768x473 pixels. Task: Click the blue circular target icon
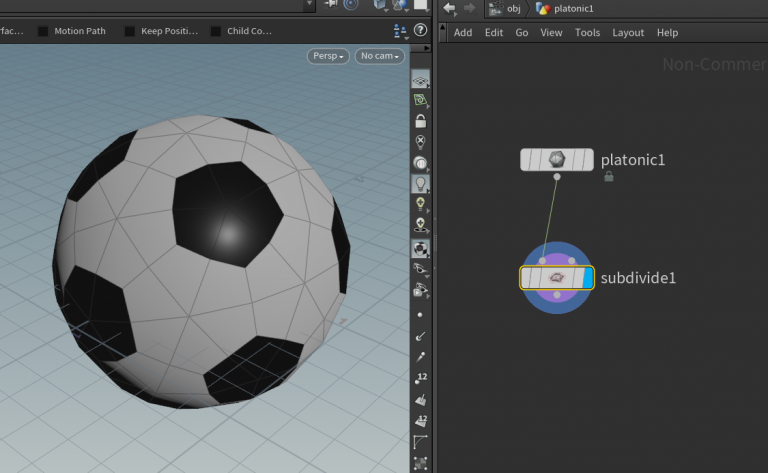tap(351, 4)
